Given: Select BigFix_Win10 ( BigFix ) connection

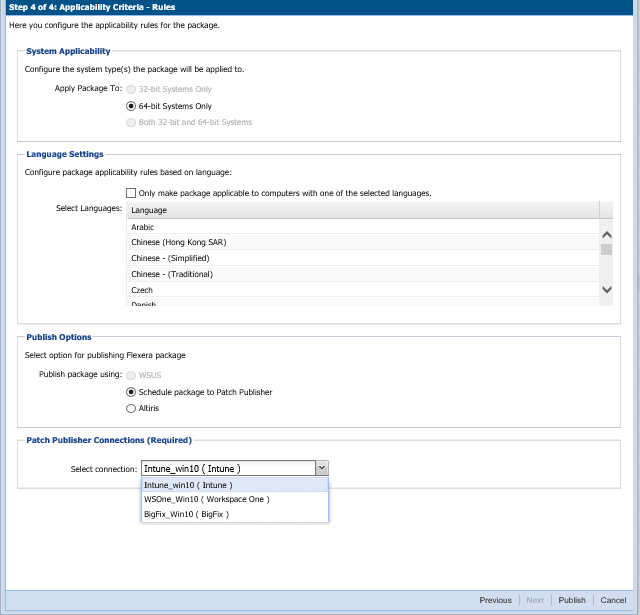Looking at the screenshot, I should click(186, 514).
